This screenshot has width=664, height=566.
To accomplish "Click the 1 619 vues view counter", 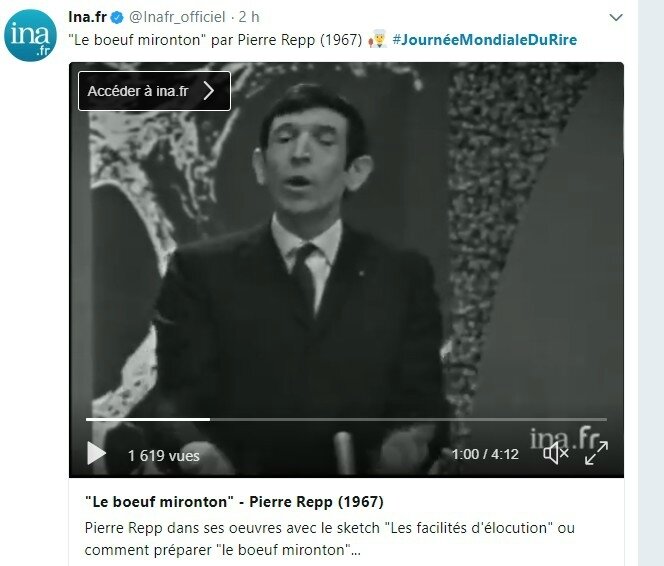I will [163, 456].
